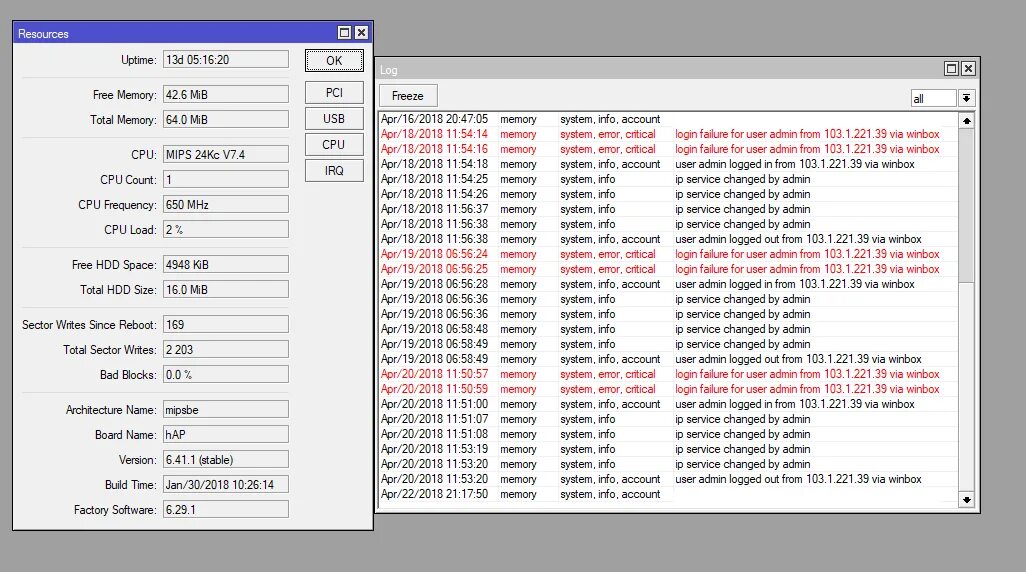Open the IRQ list
1026x572 pixels.
tap(334, 170)
